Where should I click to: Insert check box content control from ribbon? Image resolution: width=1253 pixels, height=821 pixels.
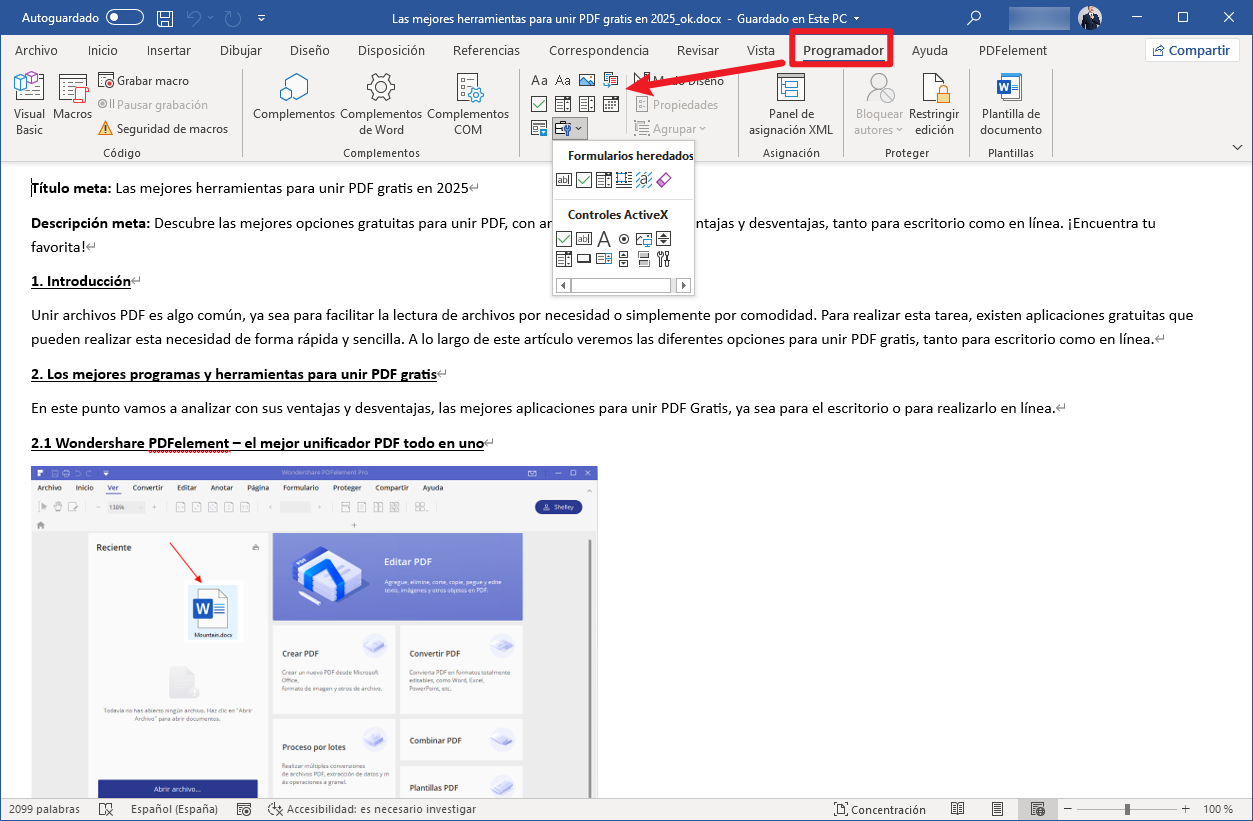[x=539, y=104]
